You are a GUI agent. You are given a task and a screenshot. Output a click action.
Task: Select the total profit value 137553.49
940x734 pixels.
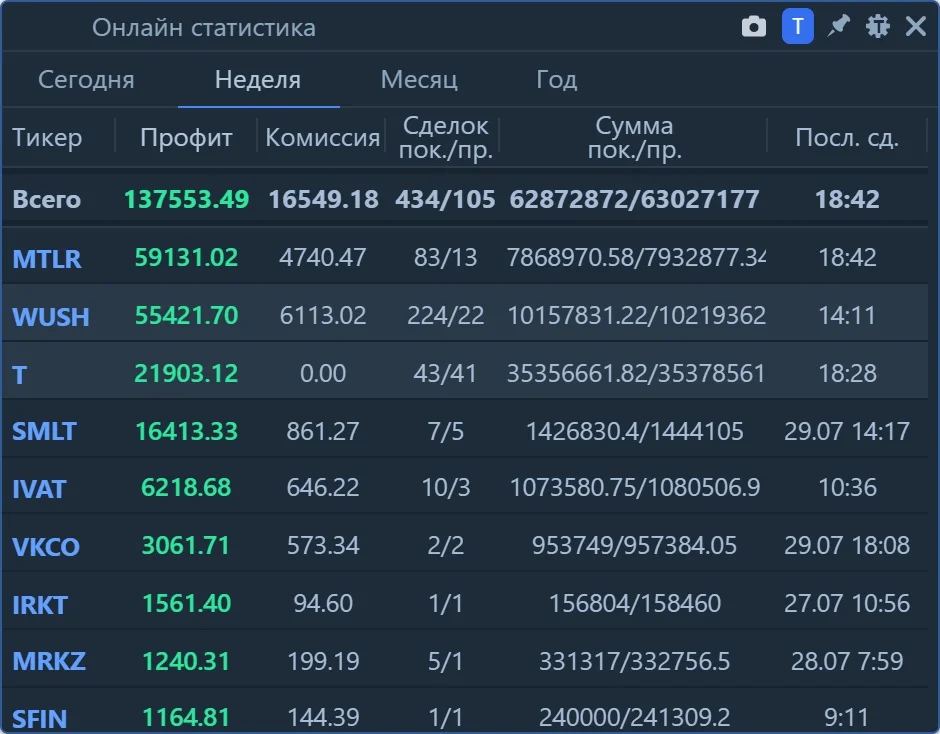coord(186,199)
